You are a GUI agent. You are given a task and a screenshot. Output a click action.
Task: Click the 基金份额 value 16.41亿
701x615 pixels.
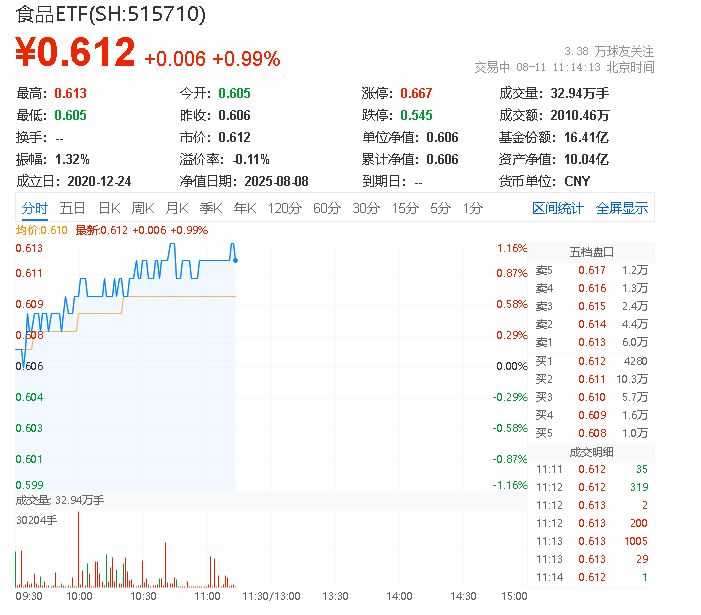pos(586,137)
